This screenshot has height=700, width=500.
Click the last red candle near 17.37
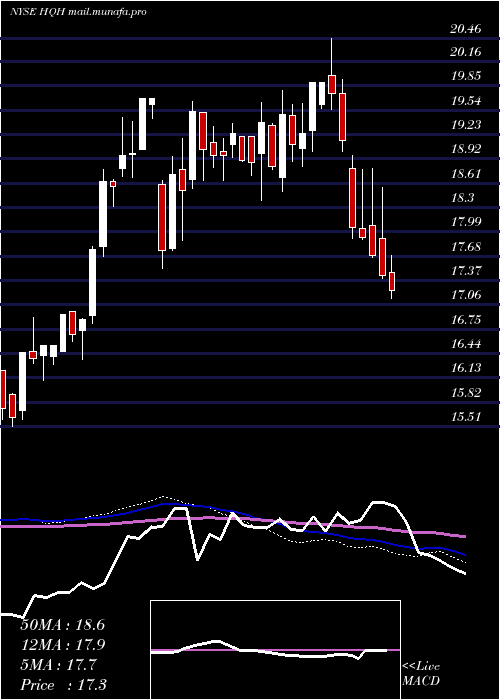pos(392,277)
